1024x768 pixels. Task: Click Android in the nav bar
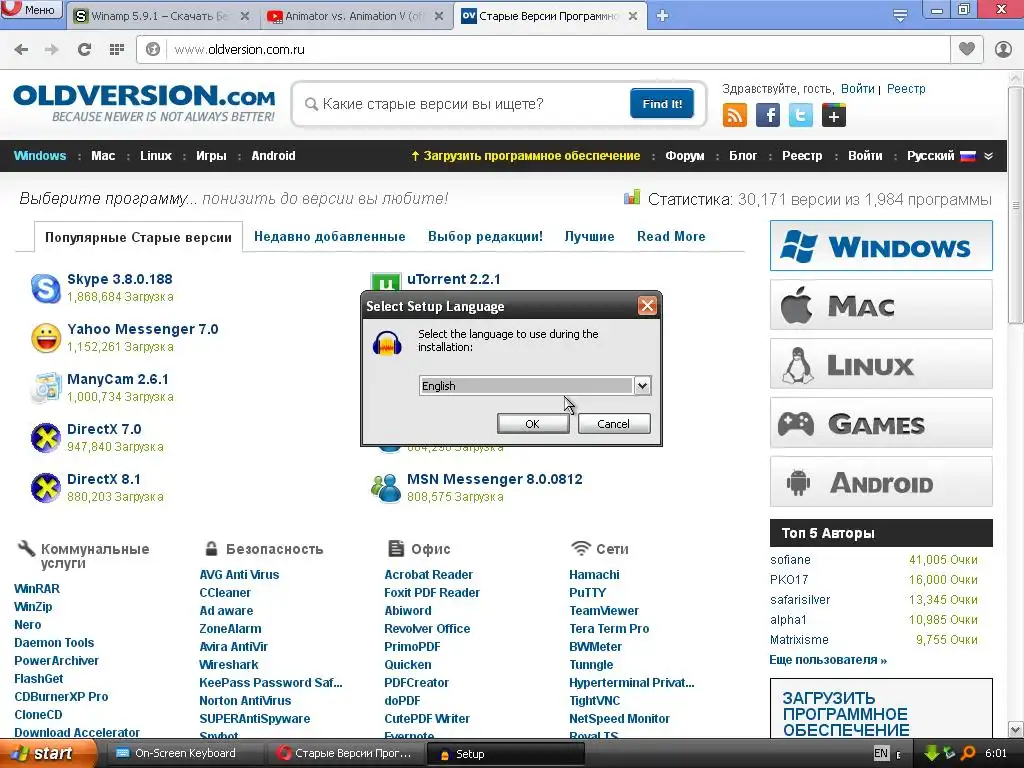274,156
